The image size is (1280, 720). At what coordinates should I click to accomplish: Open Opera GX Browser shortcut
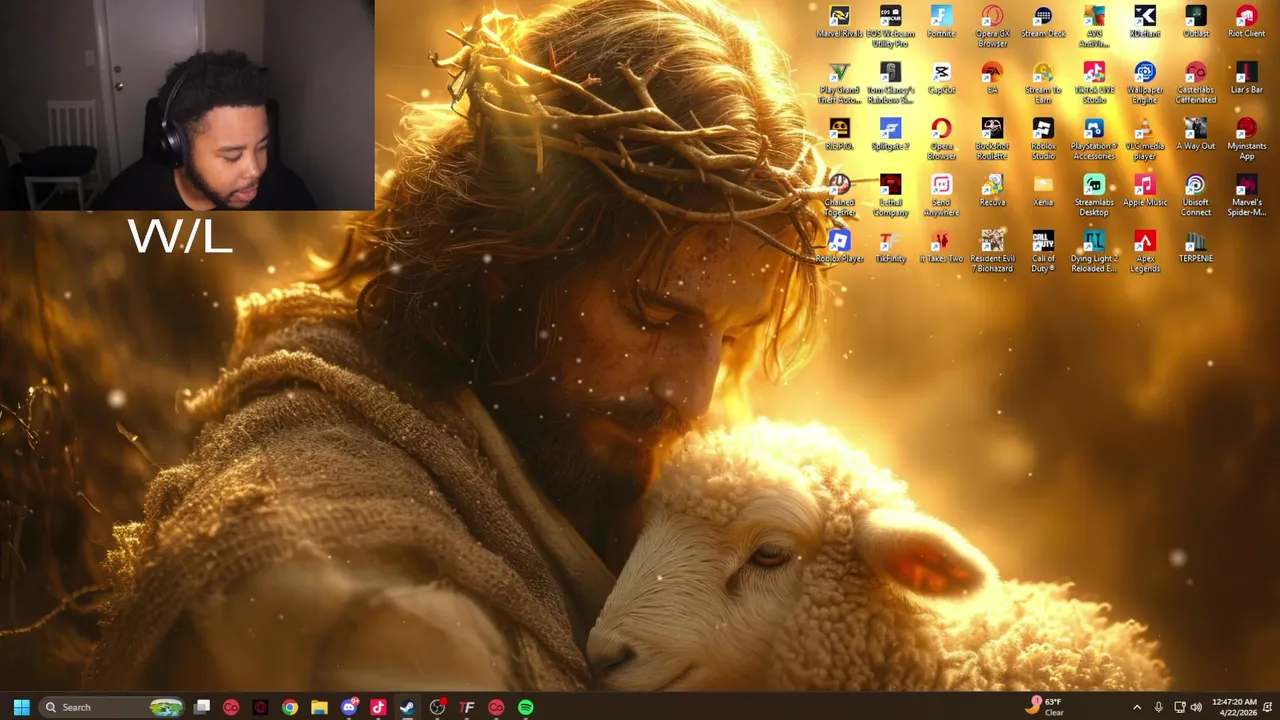click(992, 27)
